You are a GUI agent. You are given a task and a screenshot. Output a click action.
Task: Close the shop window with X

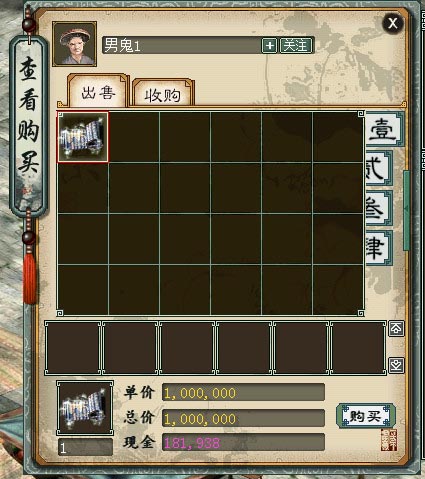(x=393, y=23)
